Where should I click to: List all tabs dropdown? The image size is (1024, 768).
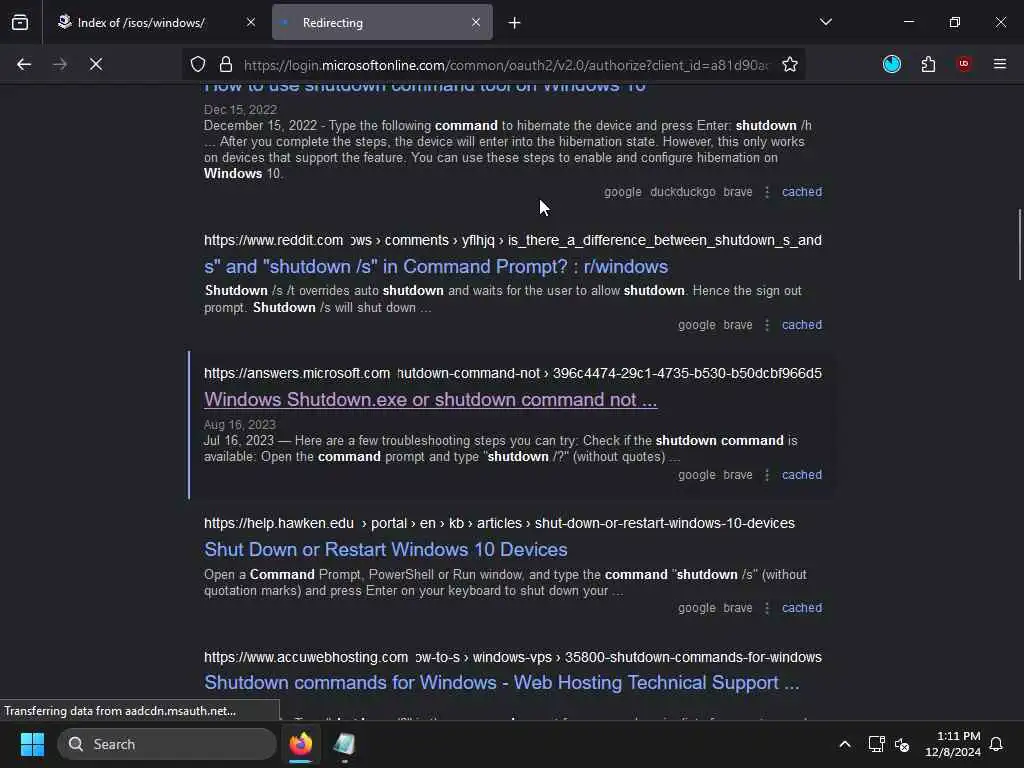click(825, 22)
